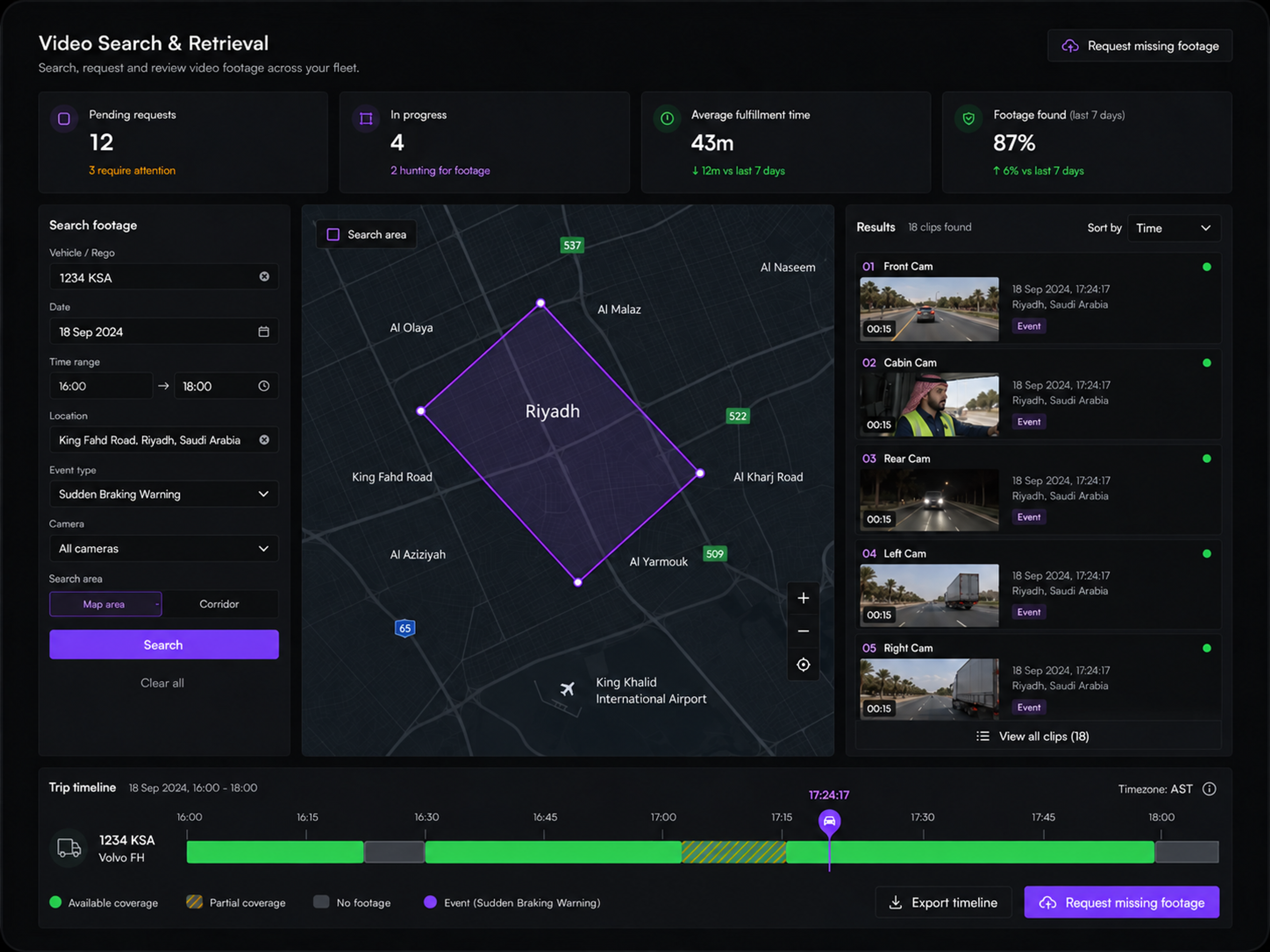Click the Vehicle / Rego input field
Image resolution: width=1270 pixels, height=952 pixels.
point(164,277)
